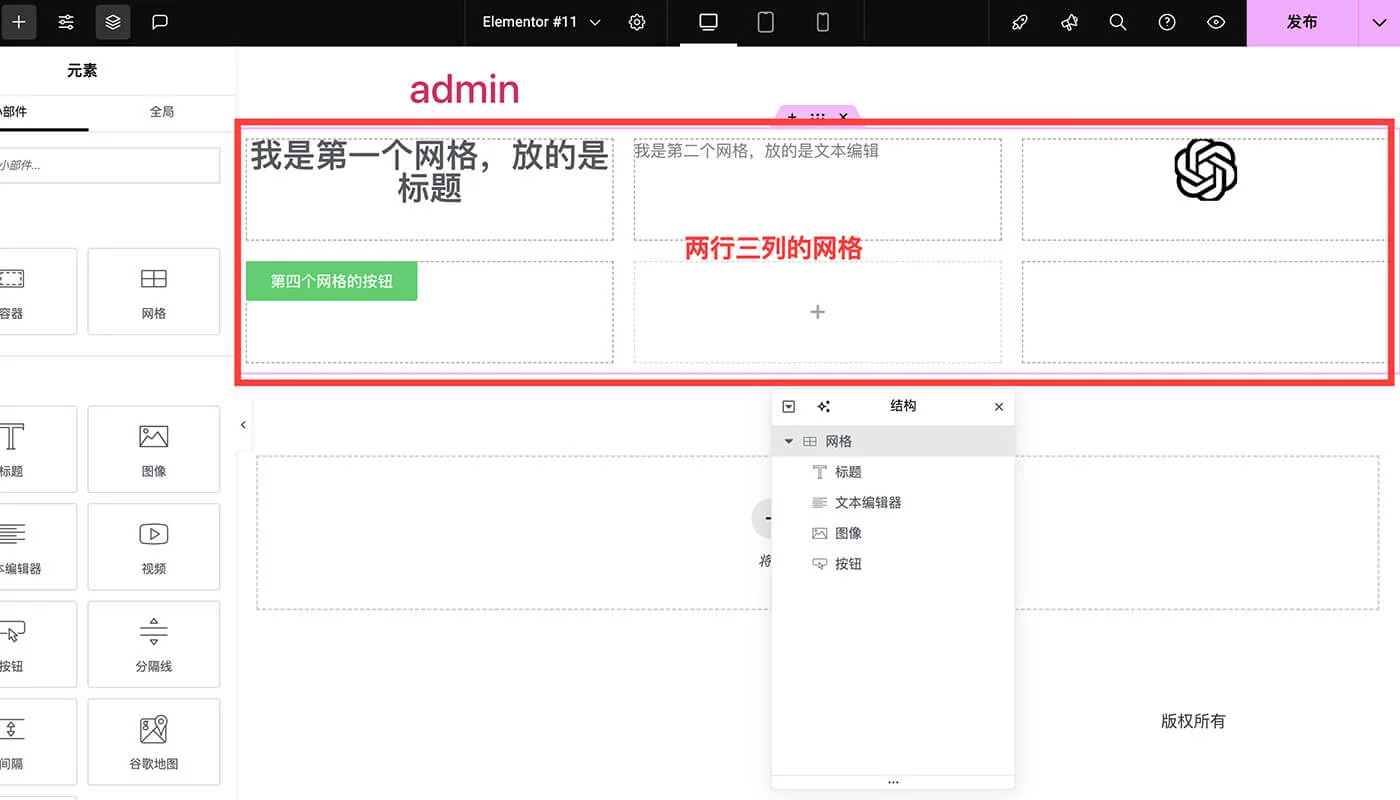This screenshot has height=800, width=1400.
Task: Switch to desktop view mode
Action: click(707, 22)
